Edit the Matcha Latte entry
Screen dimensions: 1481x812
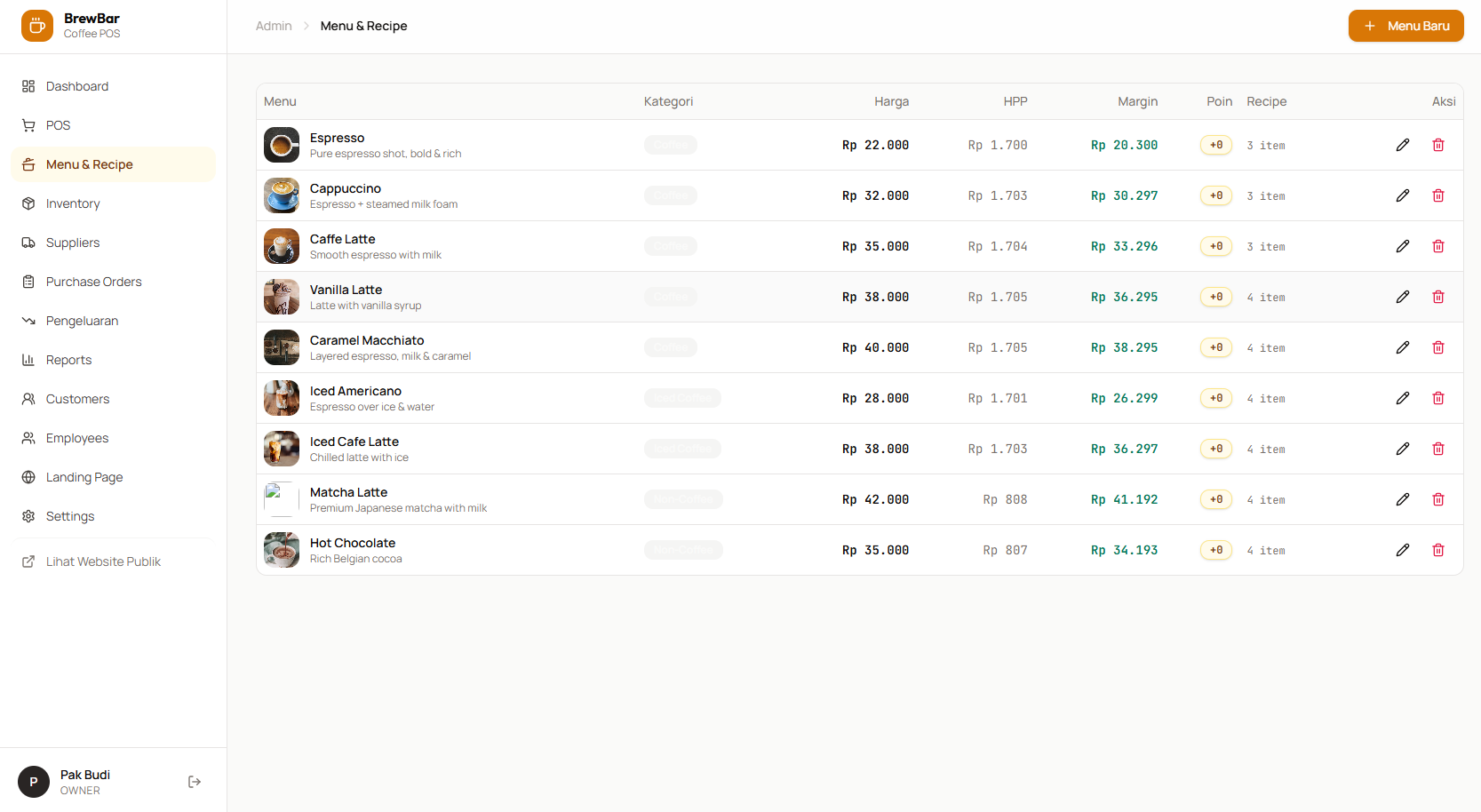coord(1403,499)
